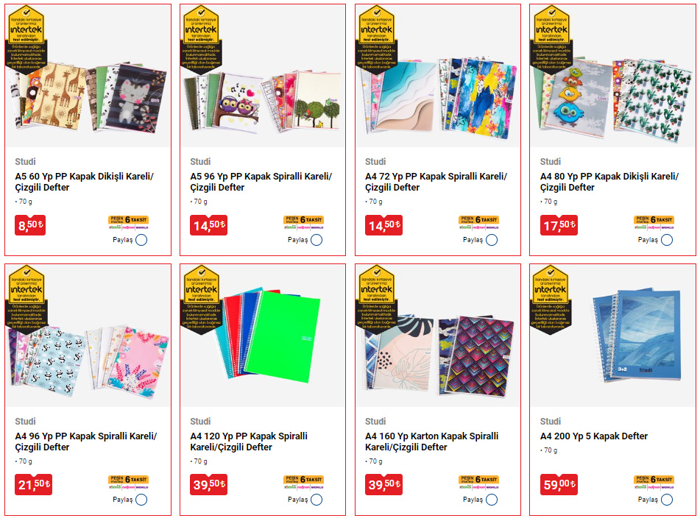Select Paylaş circle for A4 160 Yp Karton notebook
Viewport: 700px width, 521px height.
click(x=492, y=500)
